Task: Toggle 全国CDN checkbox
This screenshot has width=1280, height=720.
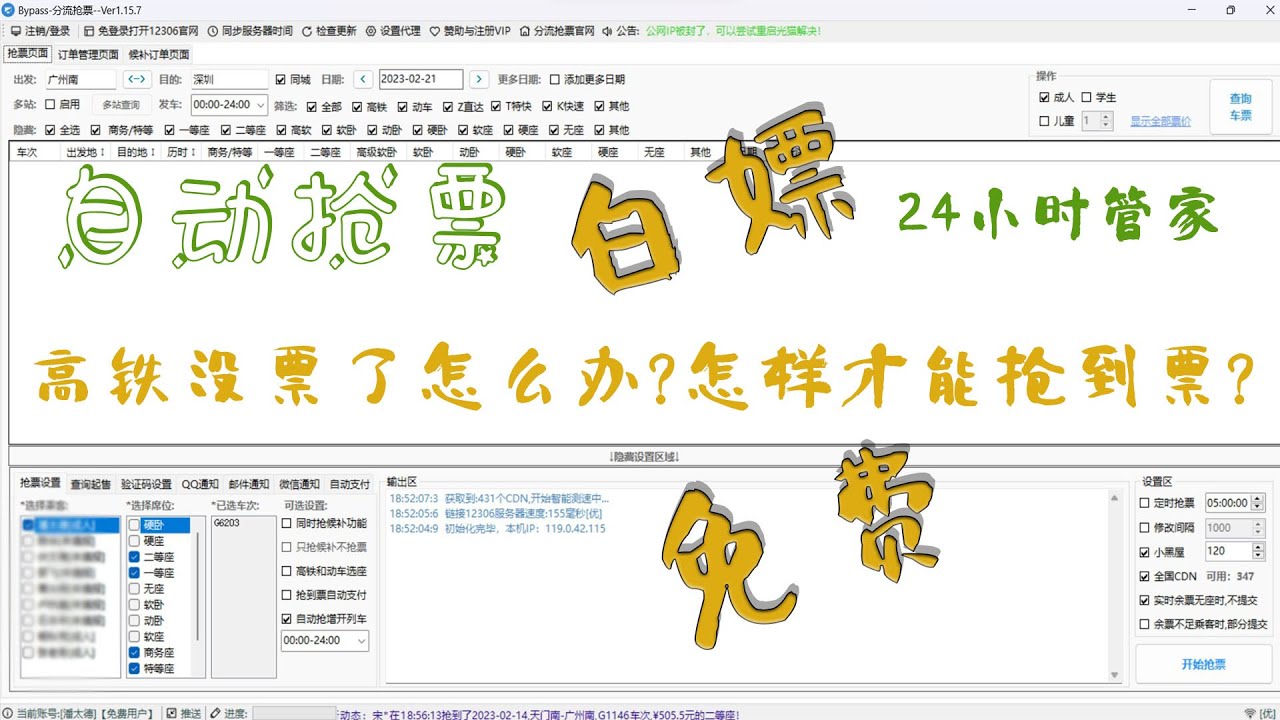Action: pos(1145,576)
